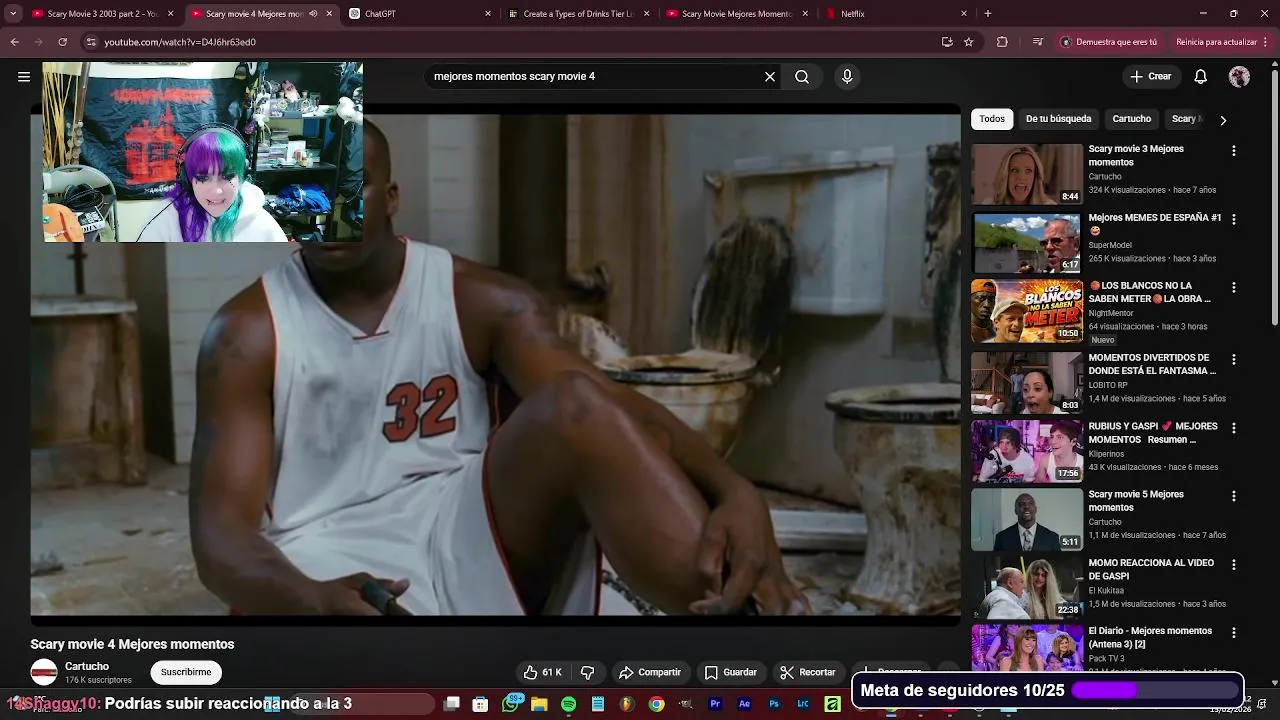1280x720 pixels.
Task: Open FL Studio from the taskbar
Action: (627, 704)
